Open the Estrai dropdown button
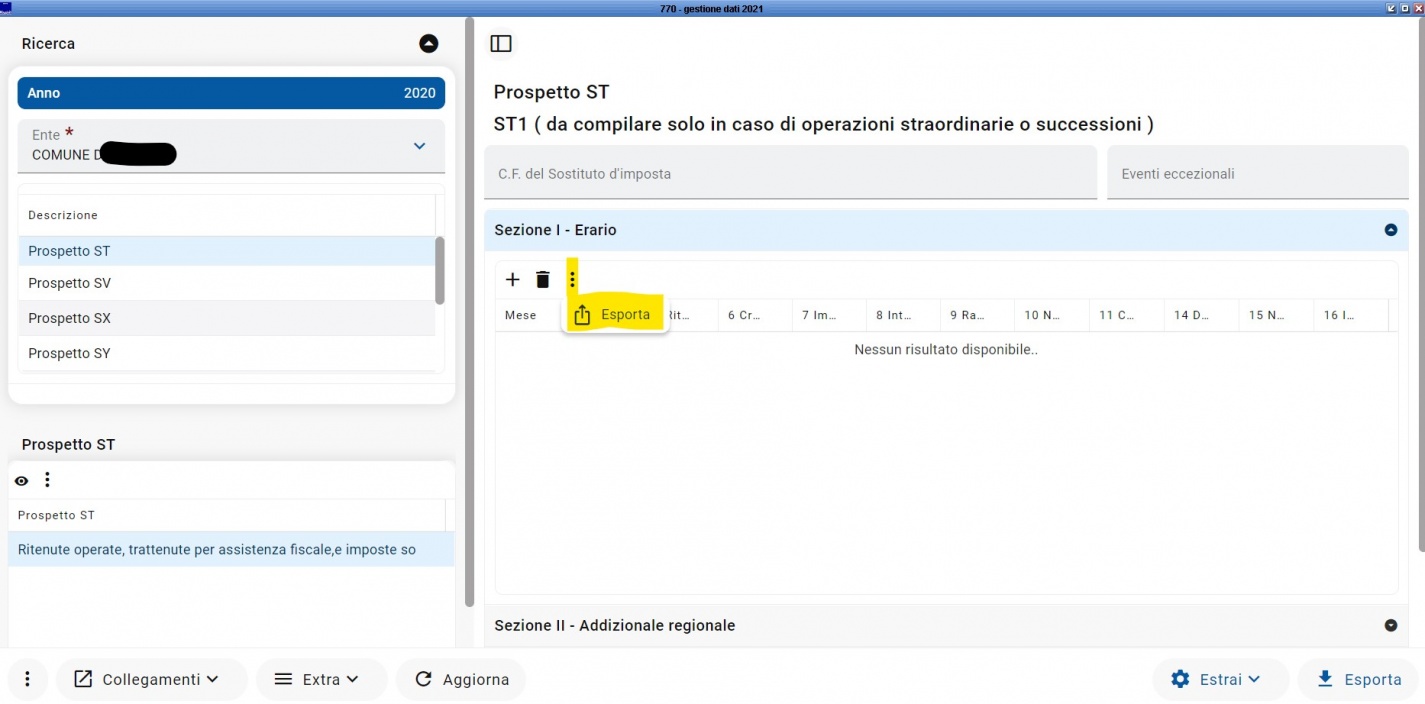The height and width of the screenshot is (704, 1425). pyautogui.click(x=1219, y=679)
